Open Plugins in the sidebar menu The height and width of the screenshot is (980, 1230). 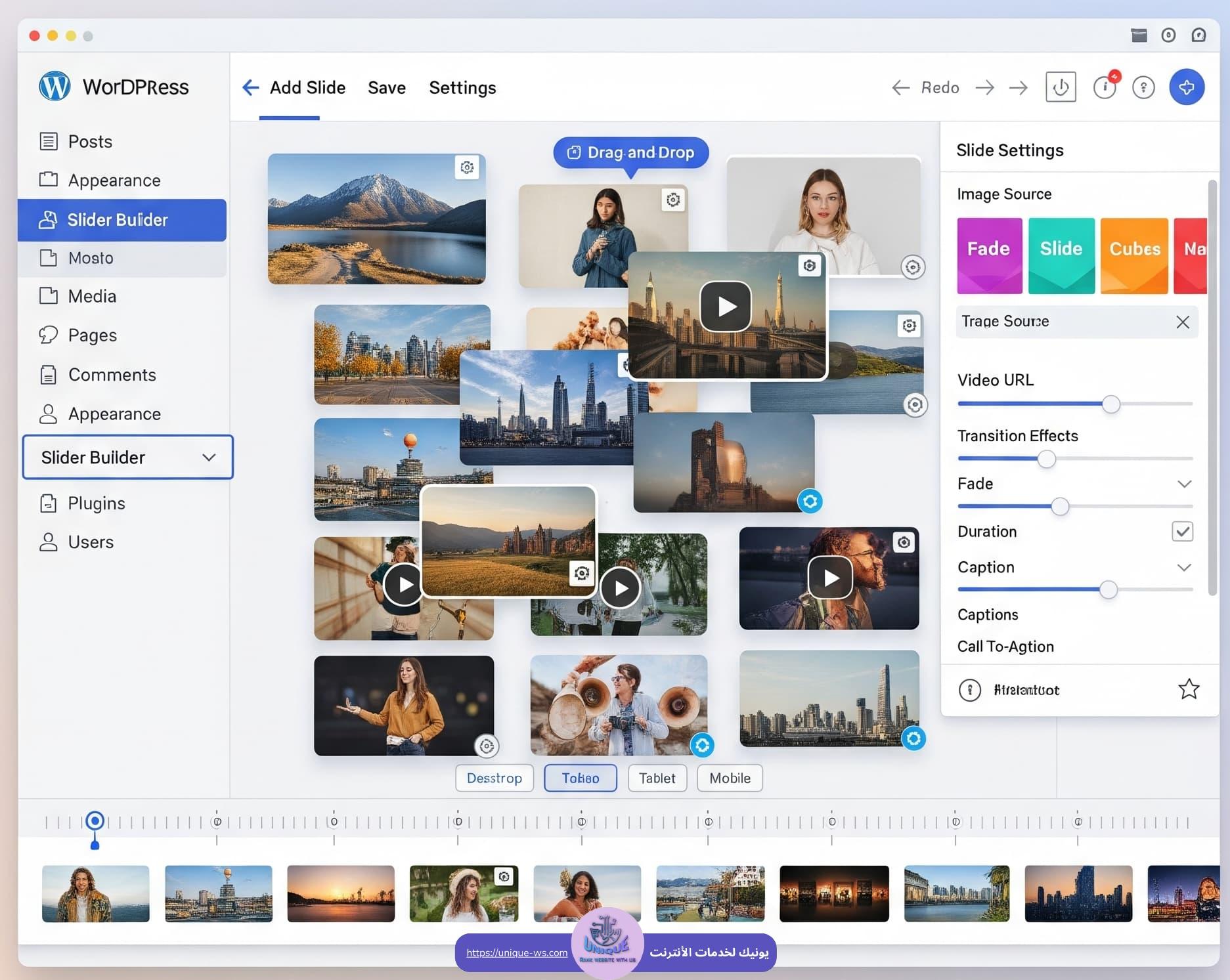[96, 503]
